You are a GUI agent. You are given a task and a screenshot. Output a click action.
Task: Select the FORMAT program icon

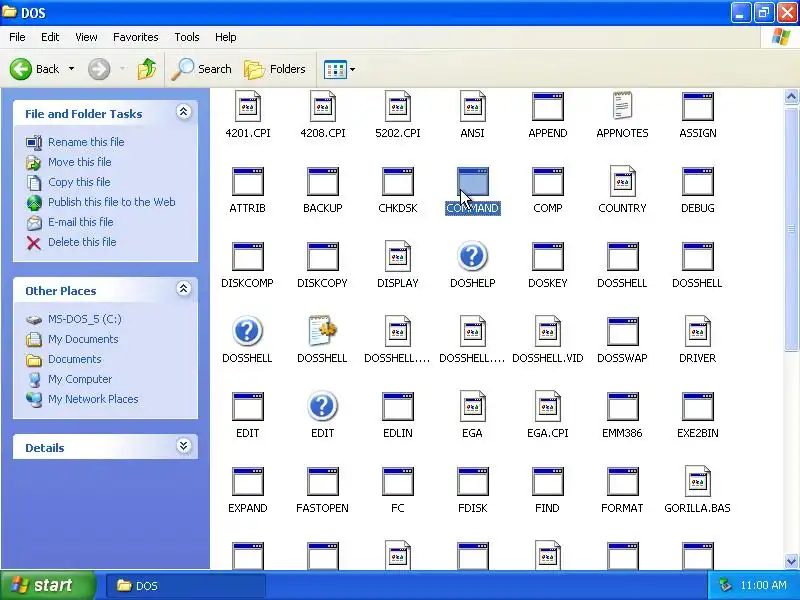[622, 482]
